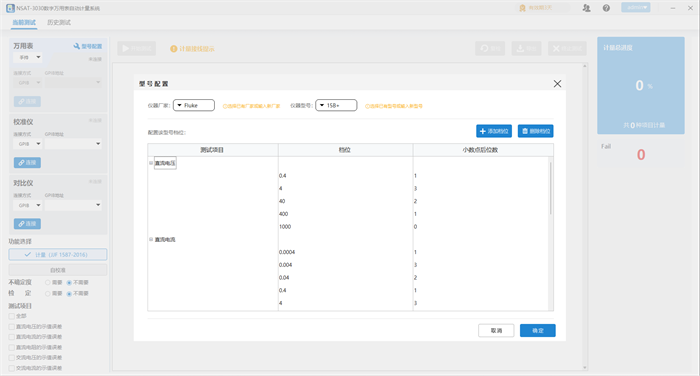Click the 小数点后位数 column header
This screenshot has height=376, width=700.
click(x=483, y=150)
